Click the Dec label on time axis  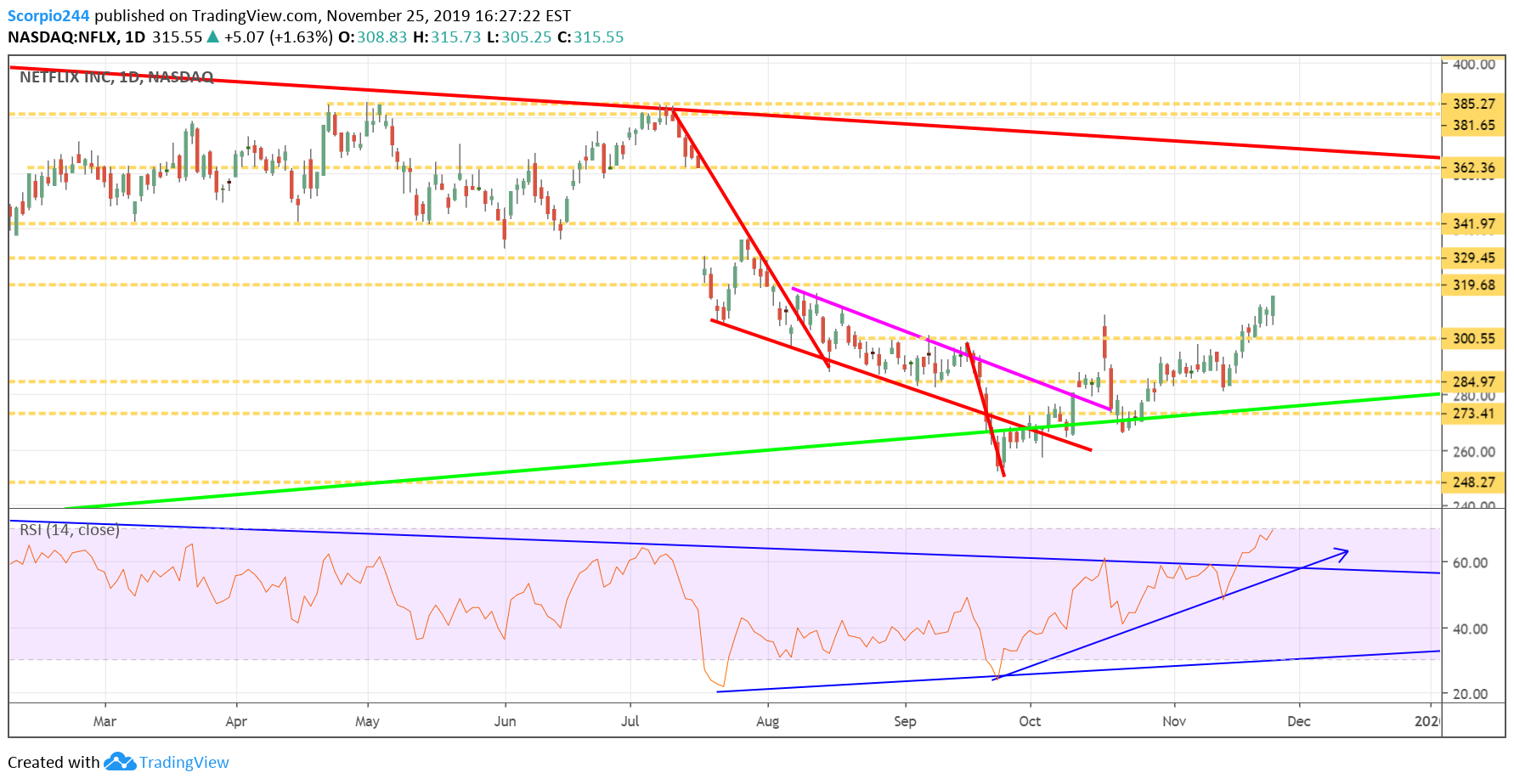pyautogui.click(x=1298, y=721)
